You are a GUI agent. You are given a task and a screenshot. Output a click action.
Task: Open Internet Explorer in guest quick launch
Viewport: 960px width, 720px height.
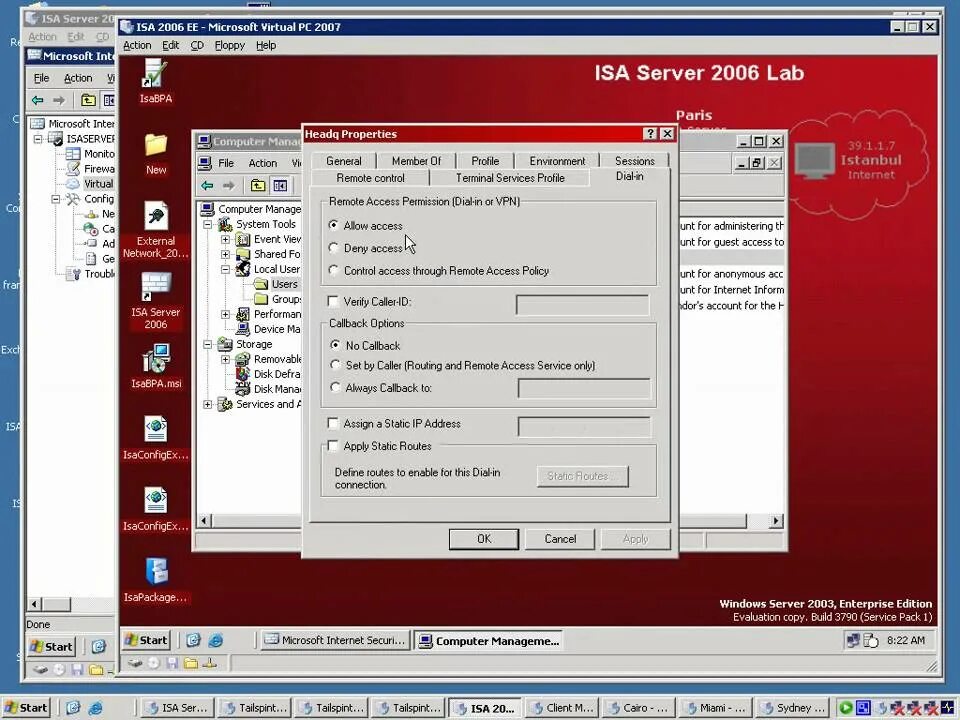[x=216, y=640]
